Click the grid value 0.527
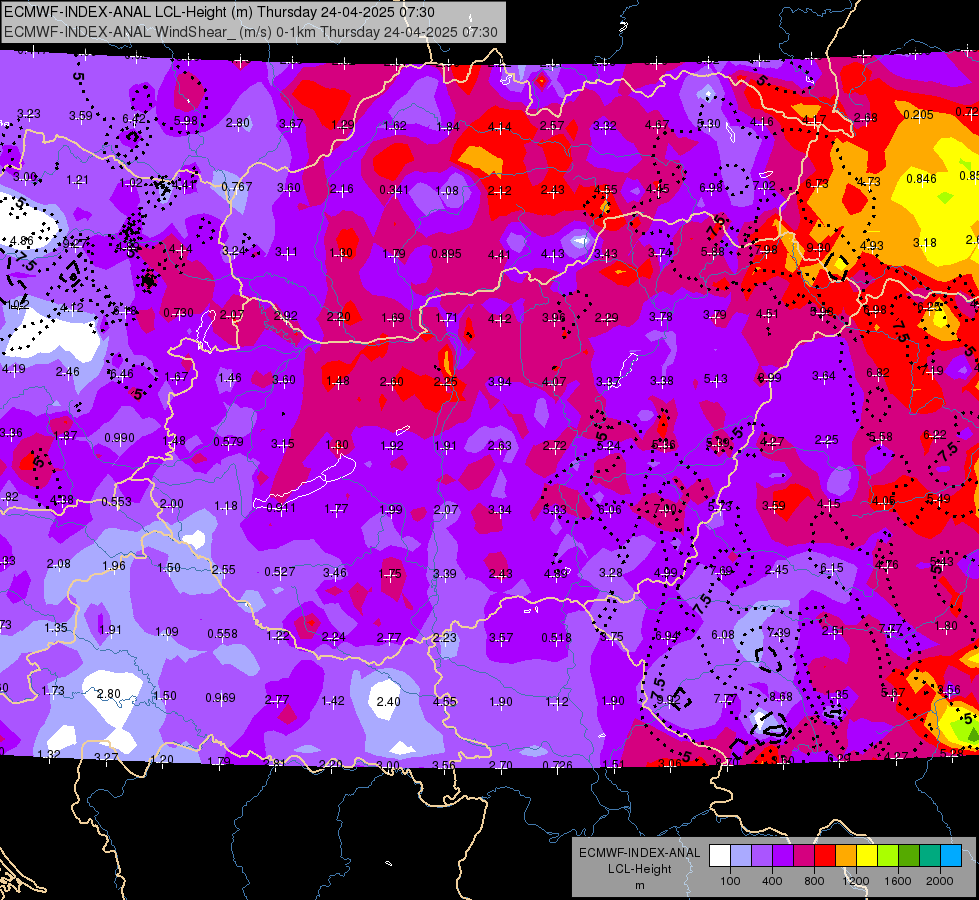The height and width of the screenshot is (900, 979). (280, 571)
